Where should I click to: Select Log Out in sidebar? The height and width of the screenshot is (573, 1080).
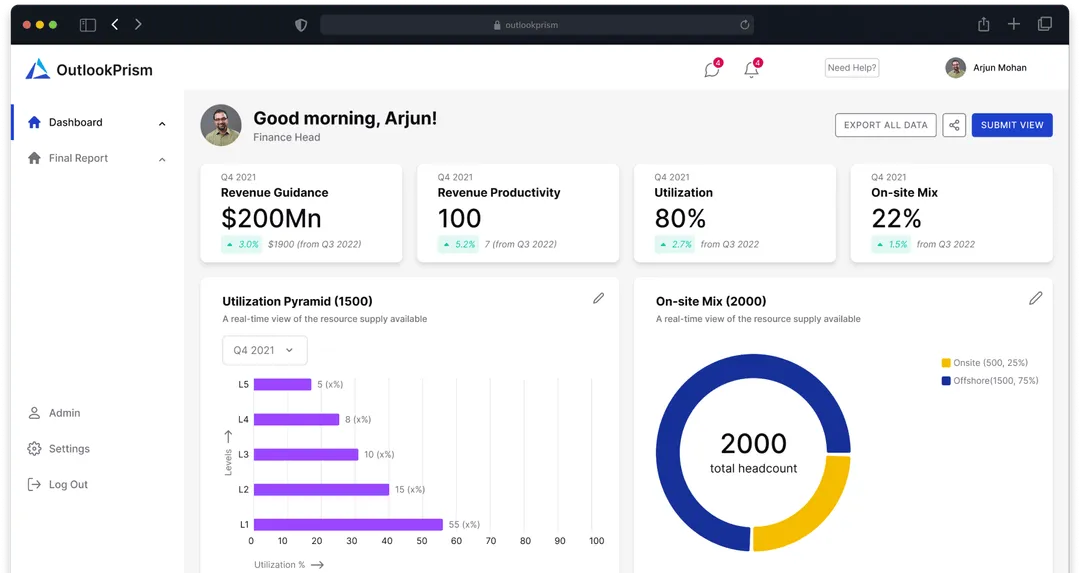tap(68, 485)
